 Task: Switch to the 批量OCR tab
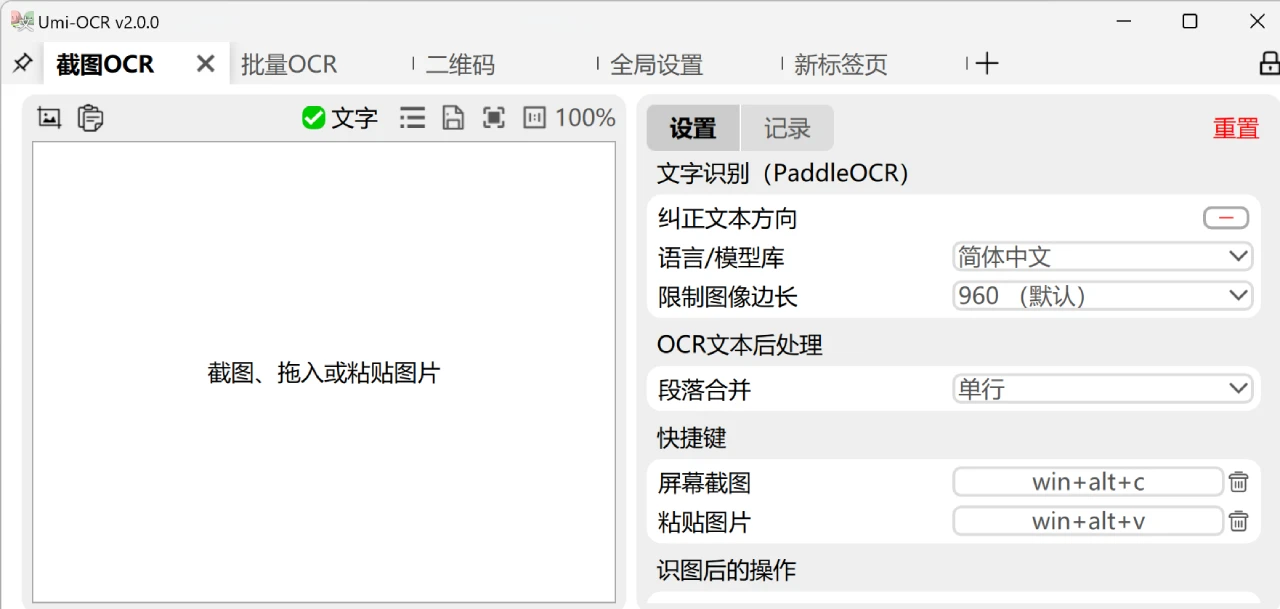coord(289,65)
